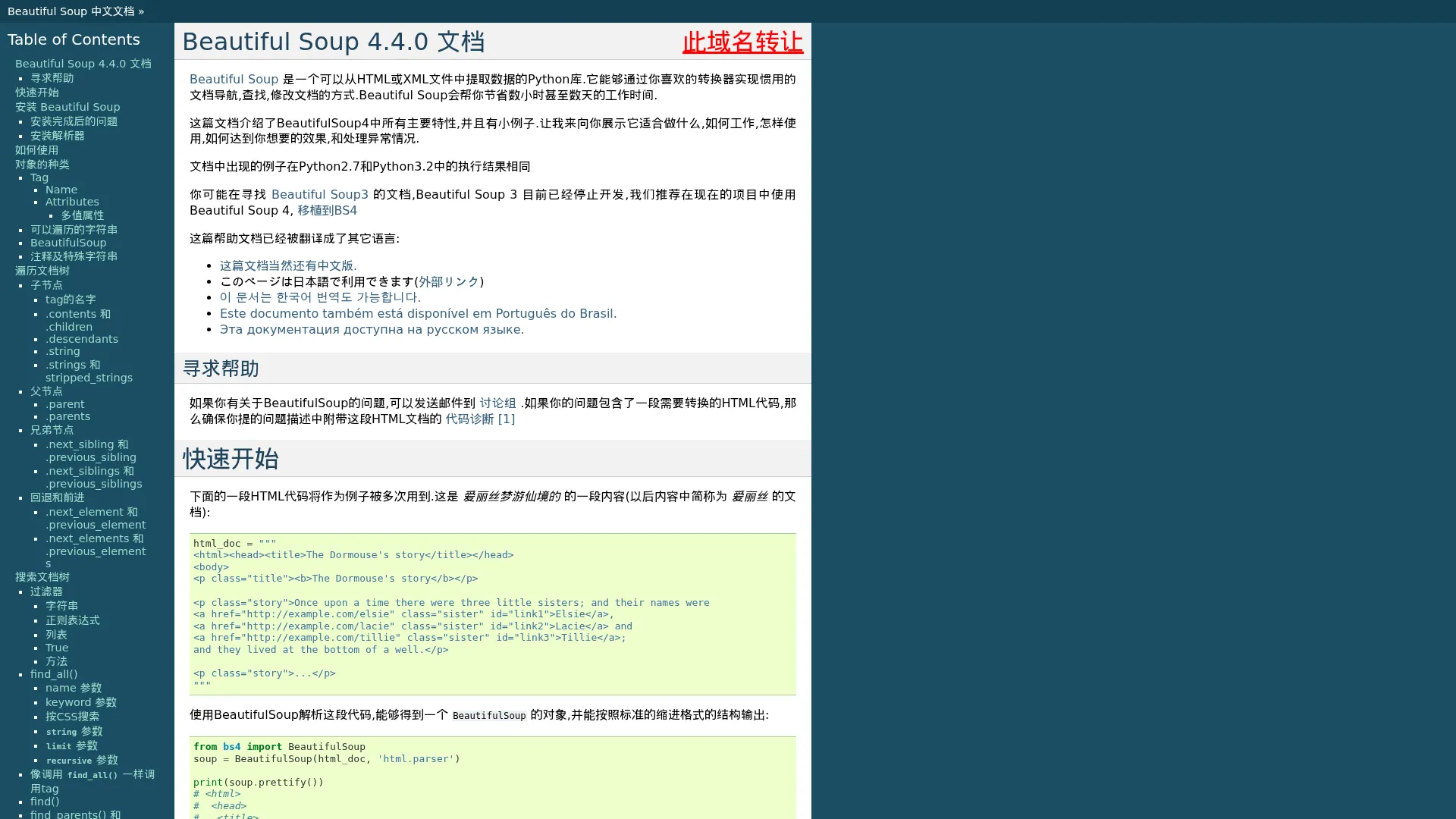The height and width of the screenshot is (819, 1456).
Task: Open find() sidebar entry
Action: pos(45,802)
